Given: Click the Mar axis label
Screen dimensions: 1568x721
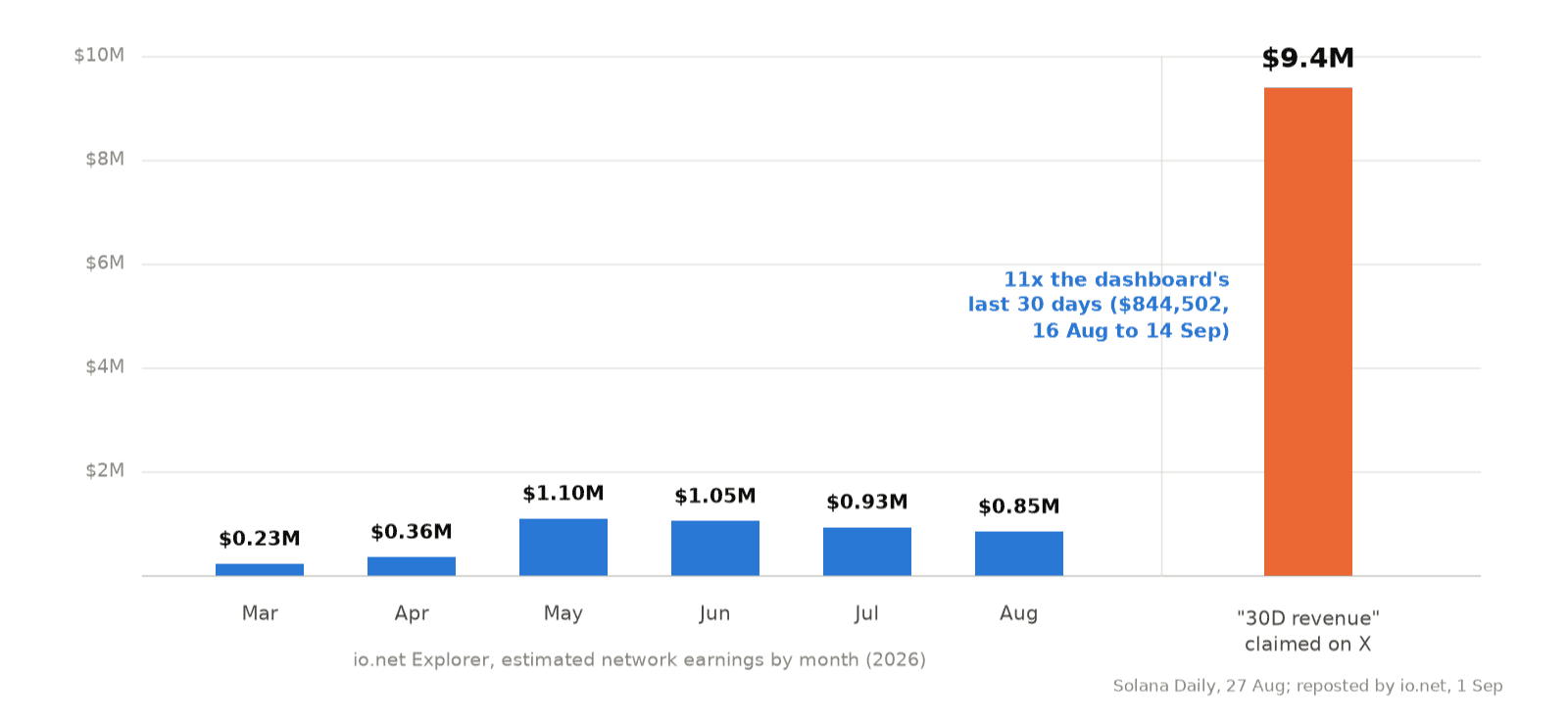Looking at the screenshot, I should [260, 613].
